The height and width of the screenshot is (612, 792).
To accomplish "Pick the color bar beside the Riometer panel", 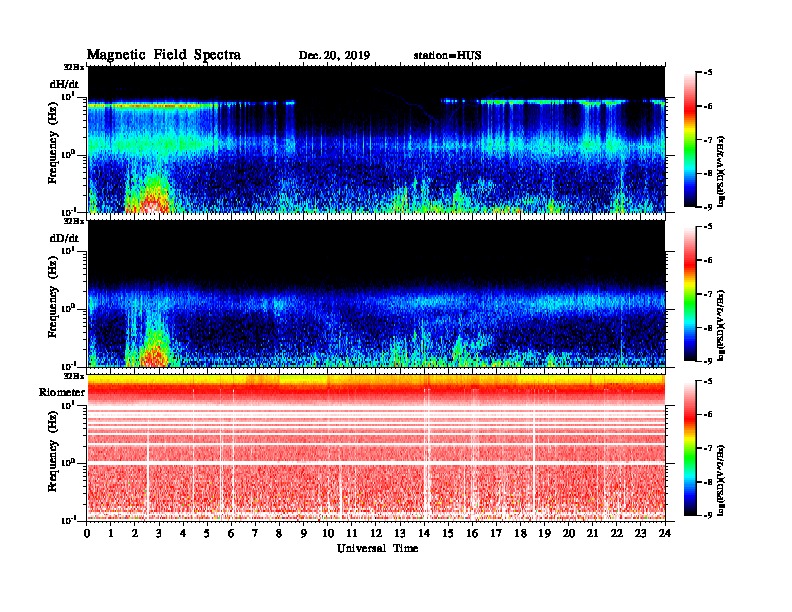I will 690,448.
